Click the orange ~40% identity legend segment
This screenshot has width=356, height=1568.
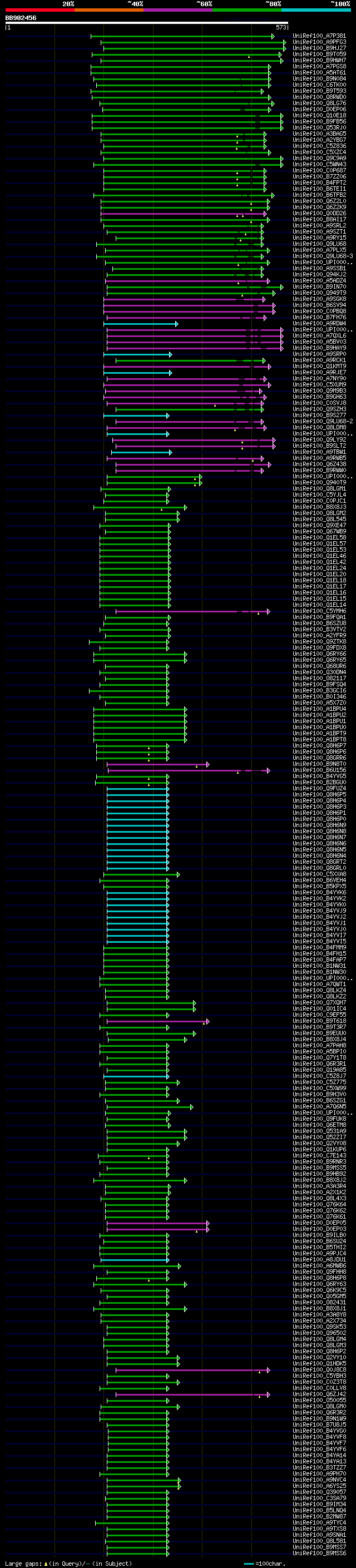pyautogui.click(x=109, y=10)
